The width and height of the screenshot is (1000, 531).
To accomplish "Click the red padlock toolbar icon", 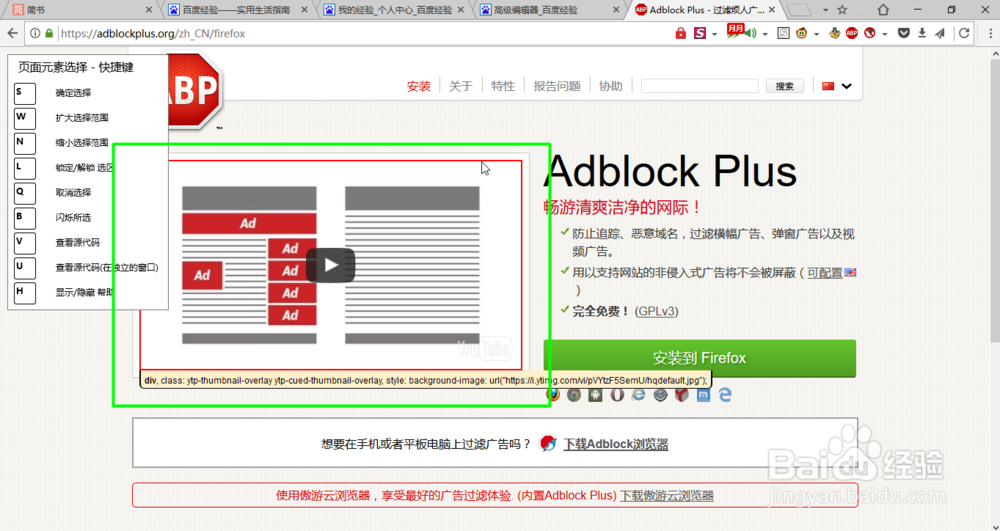I will (x=680, y=33).
